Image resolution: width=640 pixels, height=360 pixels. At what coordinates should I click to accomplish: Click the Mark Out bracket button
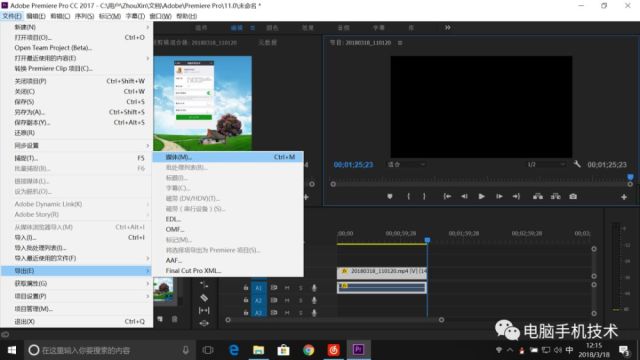[424, 196]
